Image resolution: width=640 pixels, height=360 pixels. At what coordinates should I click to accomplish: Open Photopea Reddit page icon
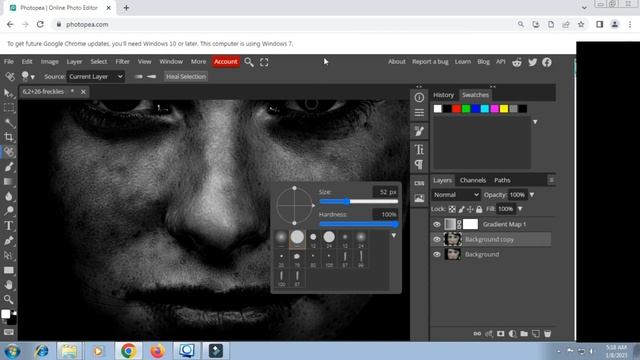(517, 62)
